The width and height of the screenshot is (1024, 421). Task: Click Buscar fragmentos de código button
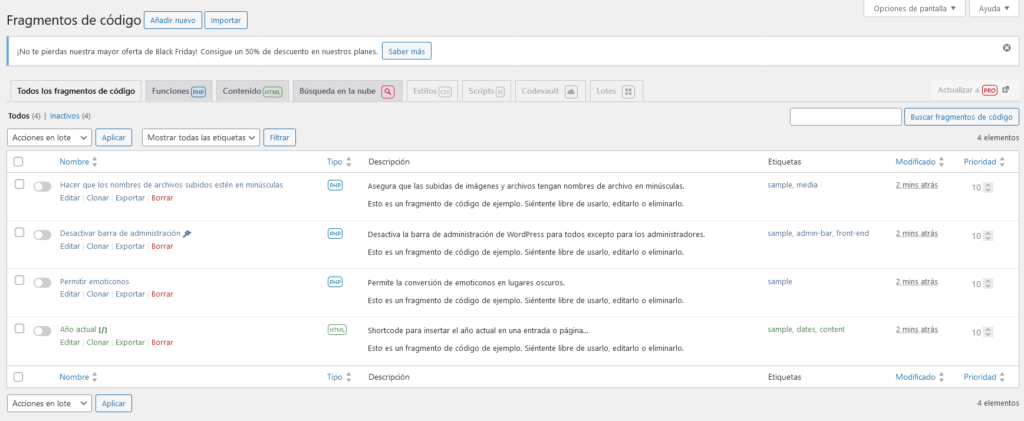pos(961,117)
